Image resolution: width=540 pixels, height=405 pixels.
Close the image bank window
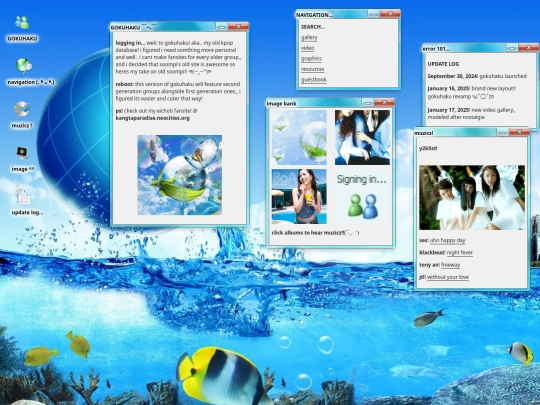[x=384, y=103]
